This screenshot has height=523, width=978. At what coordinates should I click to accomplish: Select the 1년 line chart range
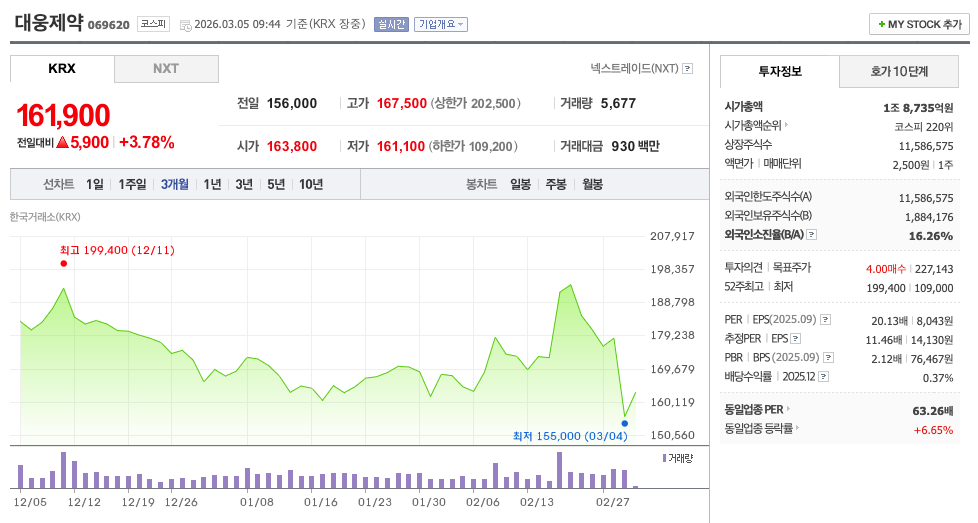[x=213, y=185]
